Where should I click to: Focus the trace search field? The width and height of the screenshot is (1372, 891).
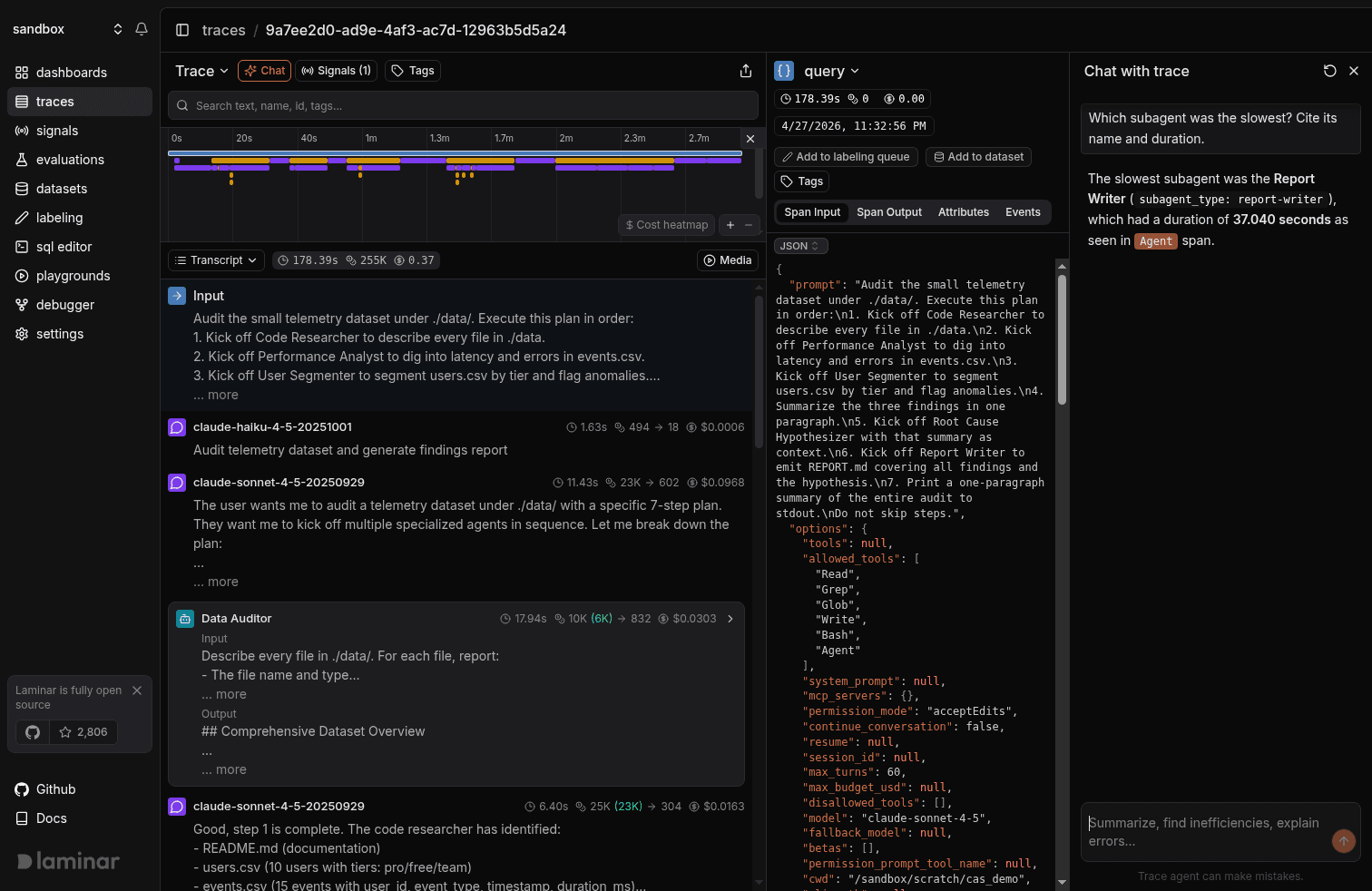(463, 105)
